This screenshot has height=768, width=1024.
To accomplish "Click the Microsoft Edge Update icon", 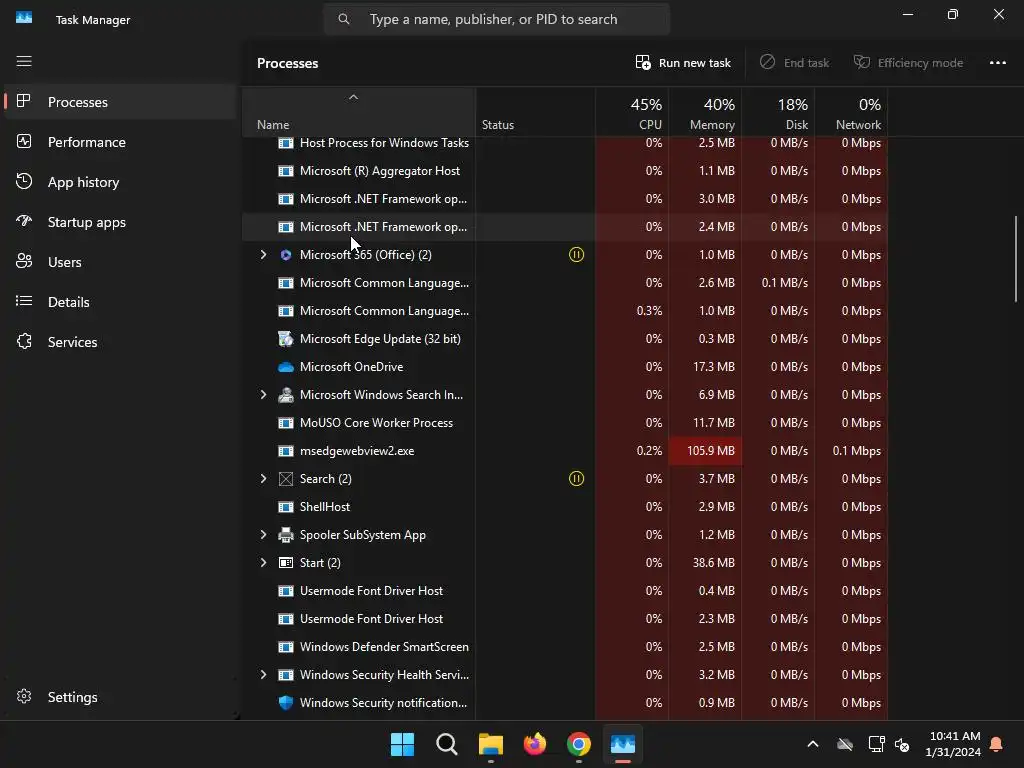I will point(285,339).
